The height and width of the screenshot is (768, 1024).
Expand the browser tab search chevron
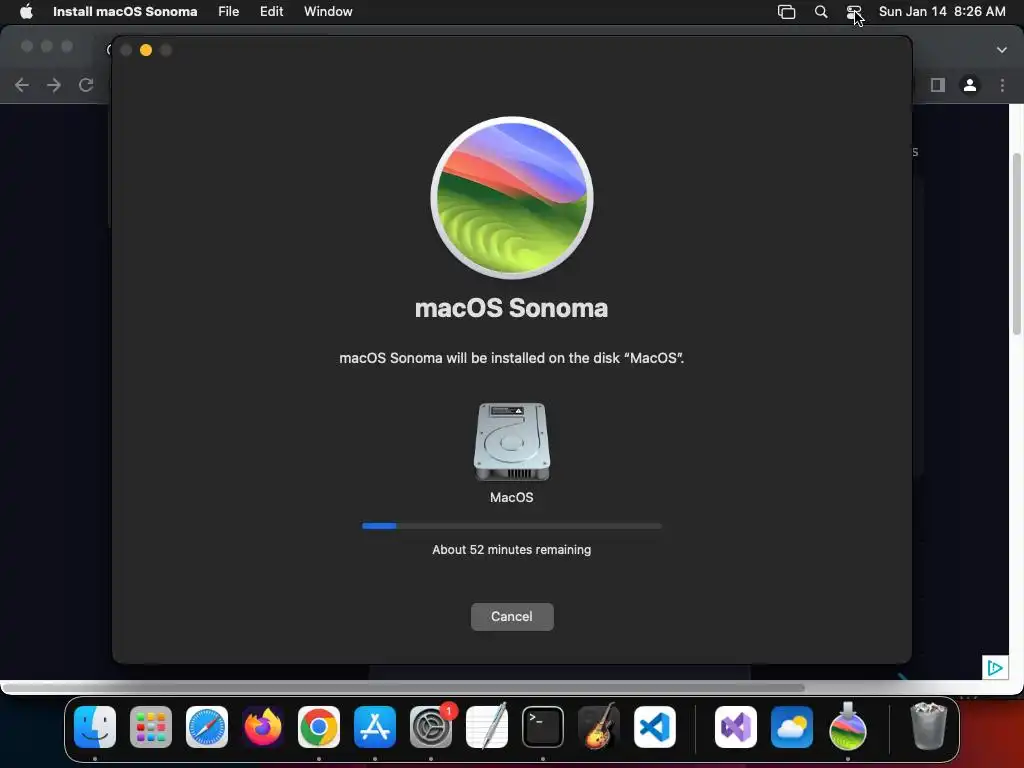coord(1002,50)
